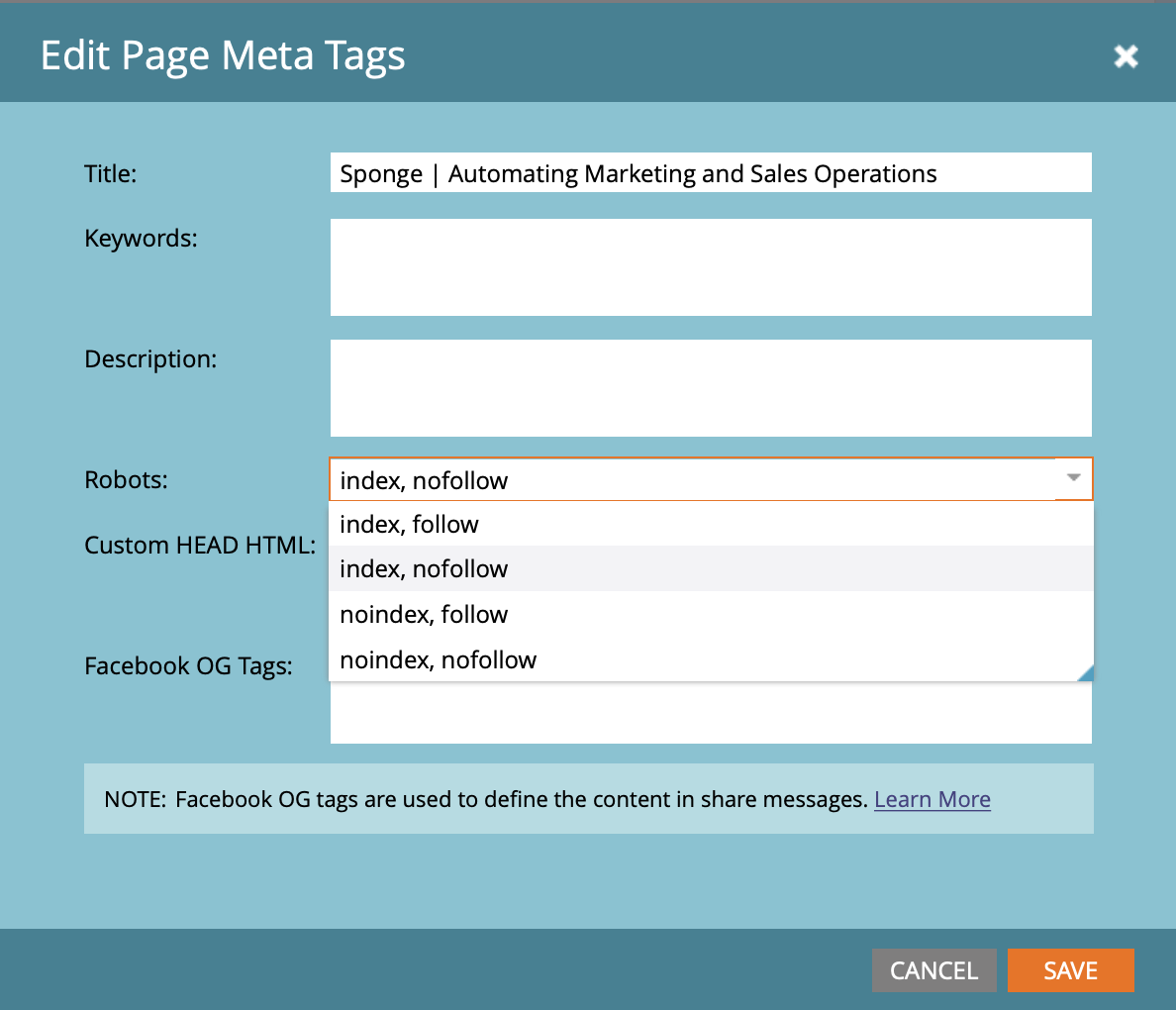This screenshot has height=1010, width=1176.
Task: Click the resize grip on the dropdown list
Action: (1086, 673)
